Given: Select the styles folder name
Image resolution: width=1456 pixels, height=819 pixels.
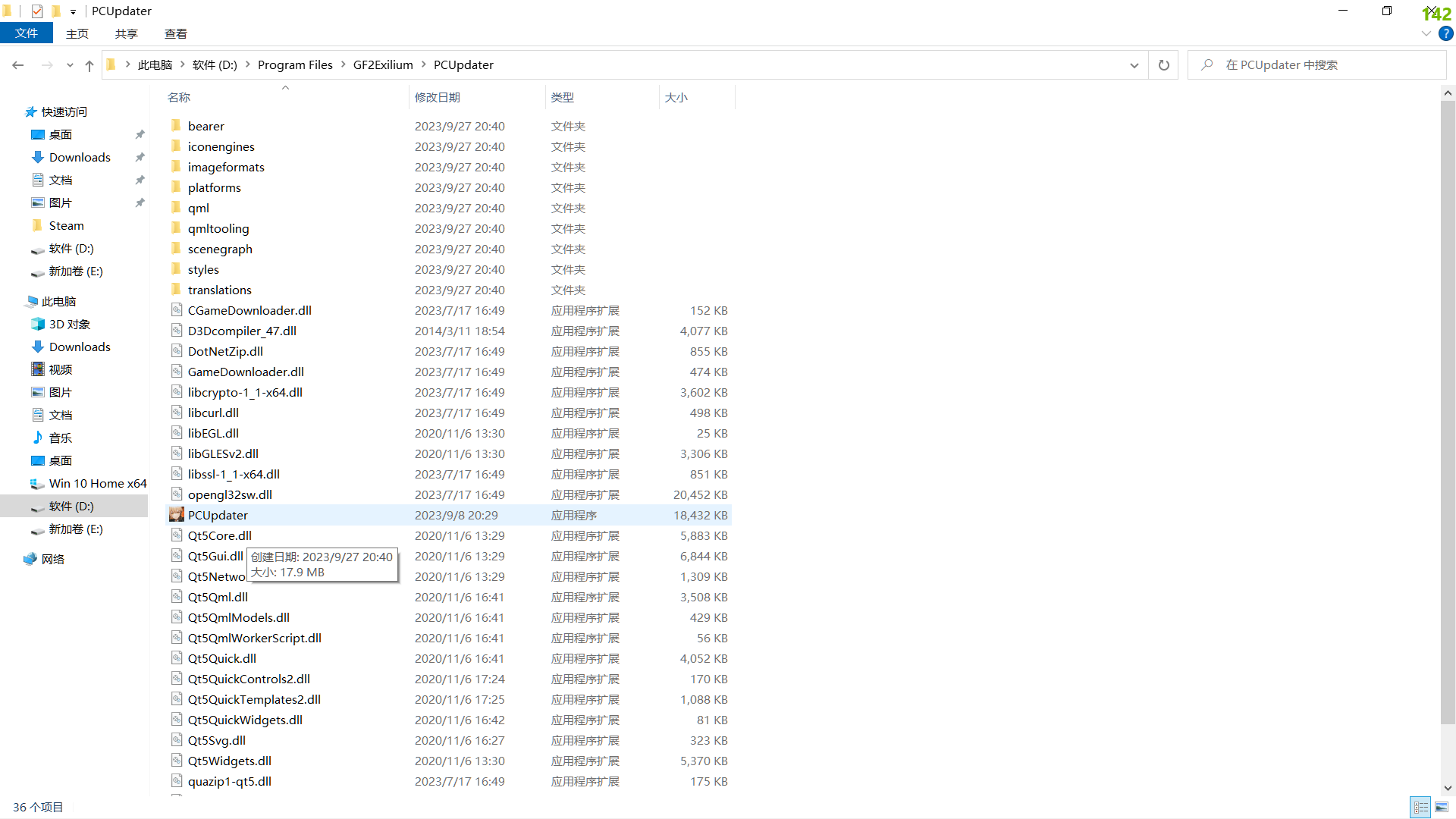Looking at the screenshot, I should click(203, 269).
